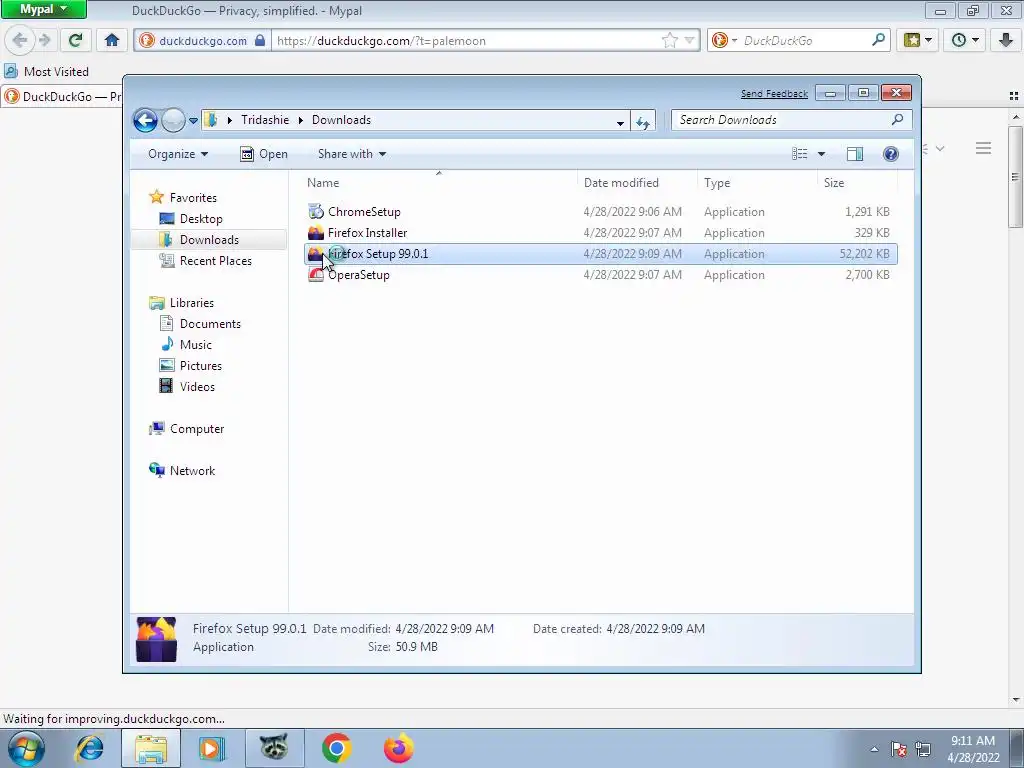Open Explorer Help question mark icon

pyautogui.click(x=891, y=154)
